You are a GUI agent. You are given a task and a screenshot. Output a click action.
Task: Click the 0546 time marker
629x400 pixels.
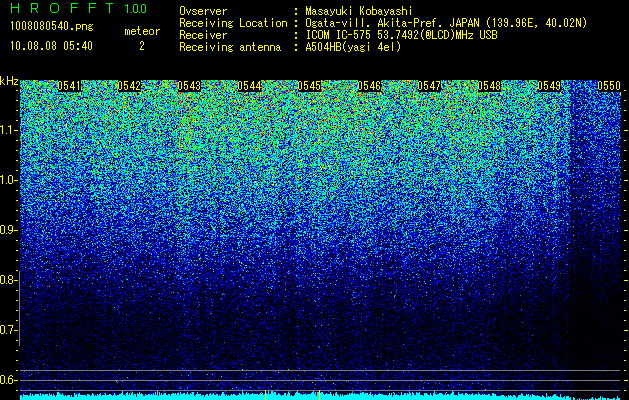click(369, 86)
